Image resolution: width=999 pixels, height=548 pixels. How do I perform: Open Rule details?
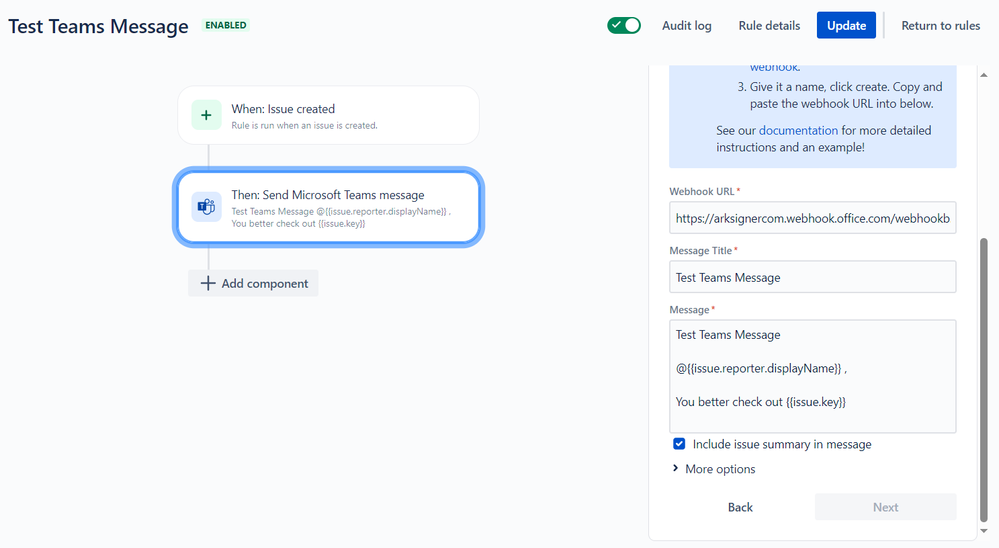point(769,25)
